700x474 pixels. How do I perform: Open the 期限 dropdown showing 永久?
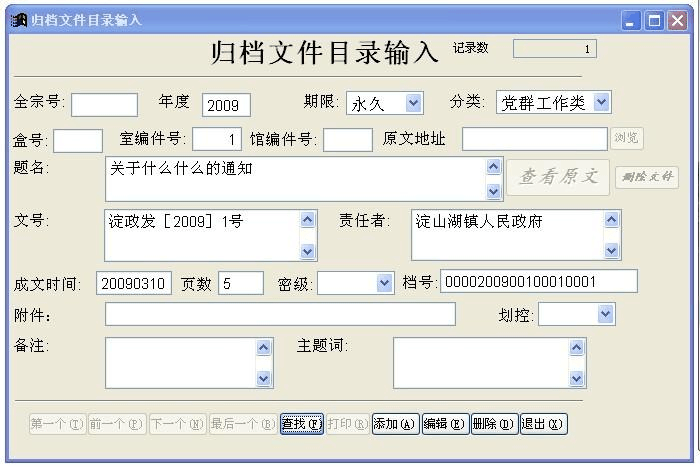(x=413, y=104)
